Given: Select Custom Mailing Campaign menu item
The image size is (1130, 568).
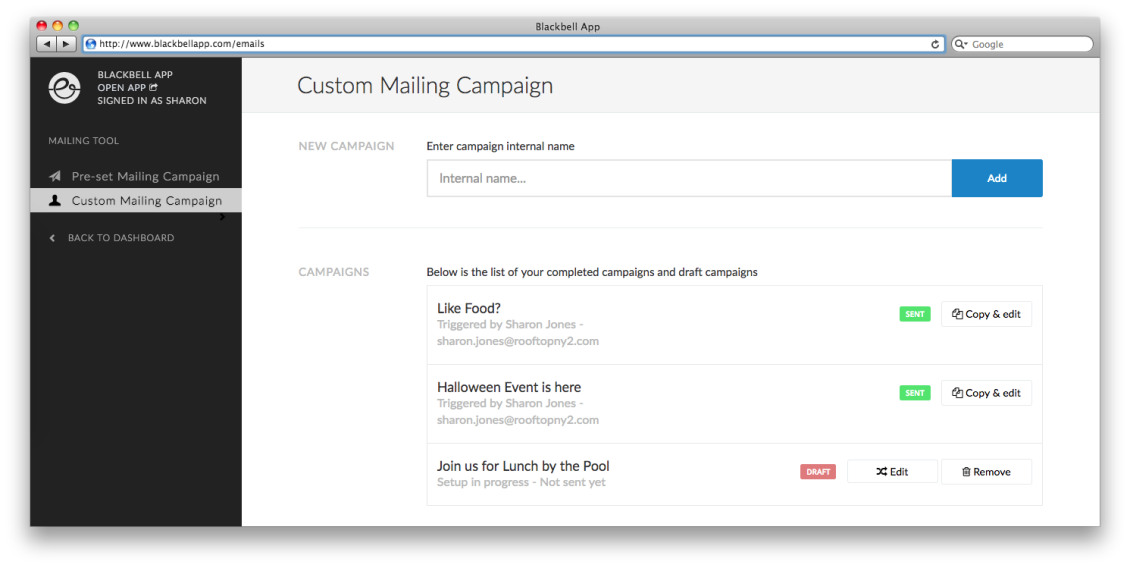Looking at the screenshot, I should point(135,200).
